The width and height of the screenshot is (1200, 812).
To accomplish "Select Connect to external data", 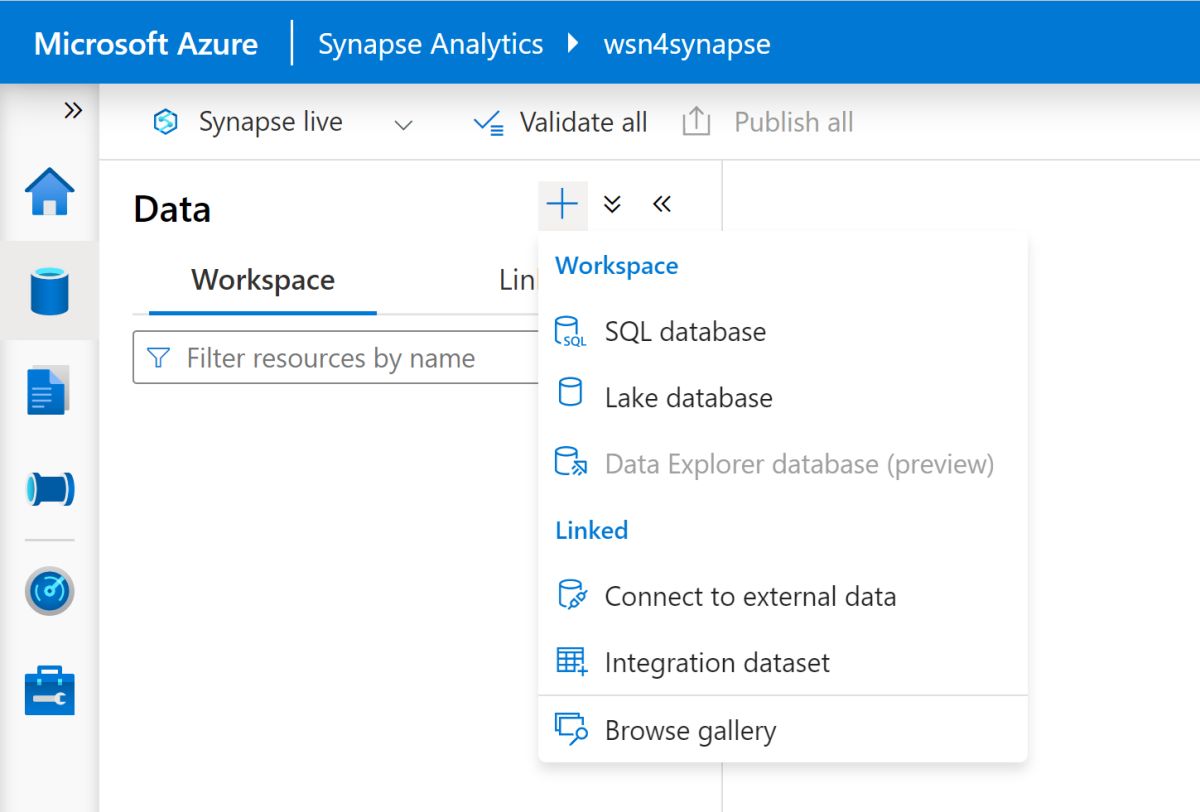I will [x=750, y=597].
